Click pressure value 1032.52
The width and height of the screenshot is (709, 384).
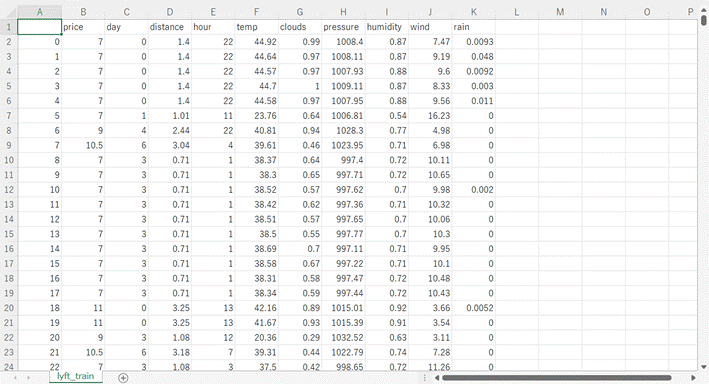pyautogui.click(x=344, y=337)
